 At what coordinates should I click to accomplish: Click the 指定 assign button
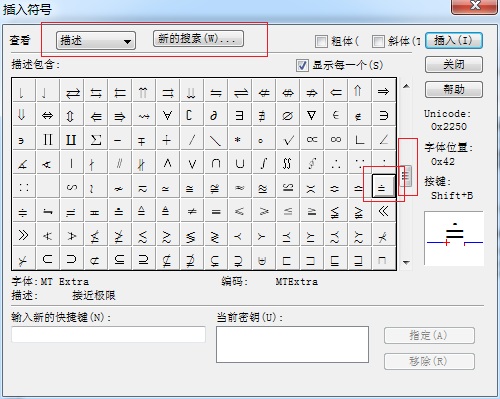[429, 336]
